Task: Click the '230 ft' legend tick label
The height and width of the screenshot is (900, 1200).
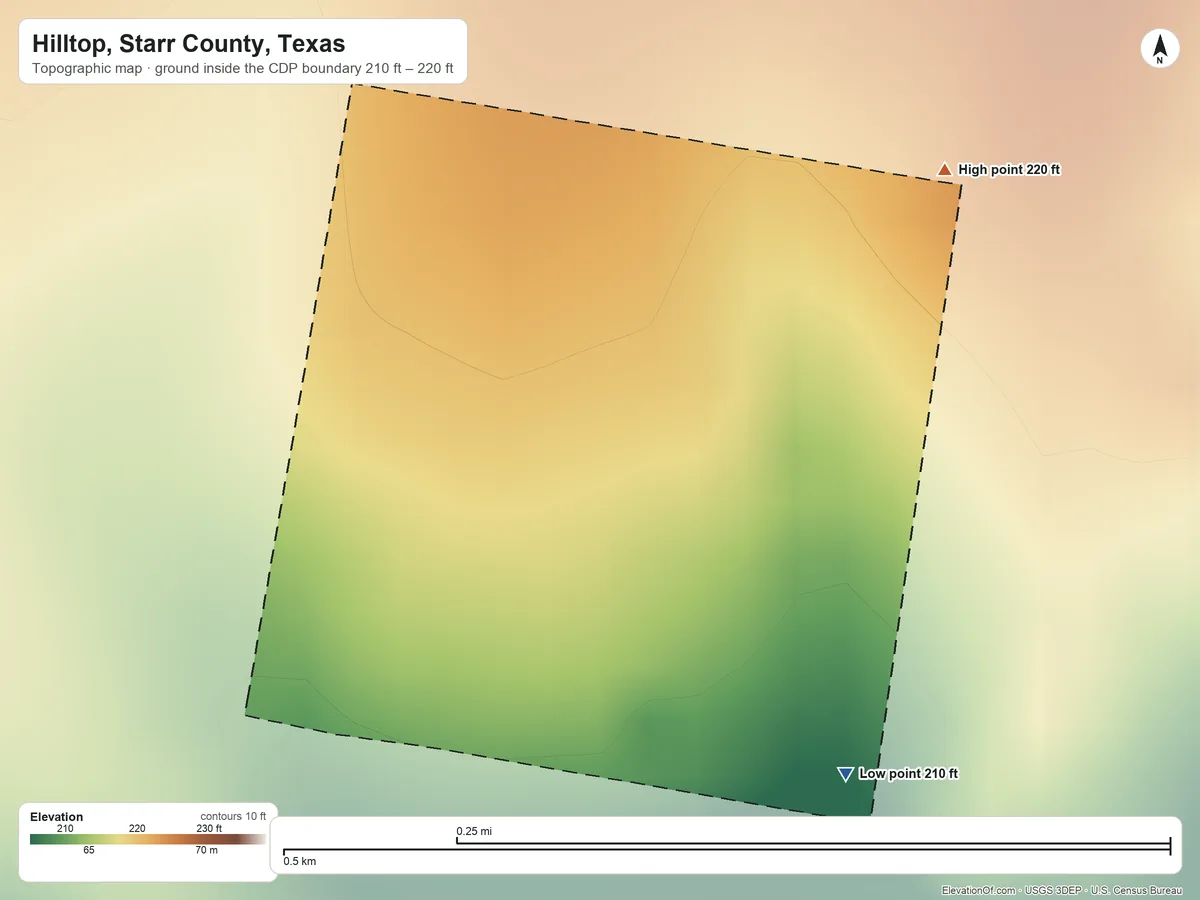Action: click(x=209, y=828)
